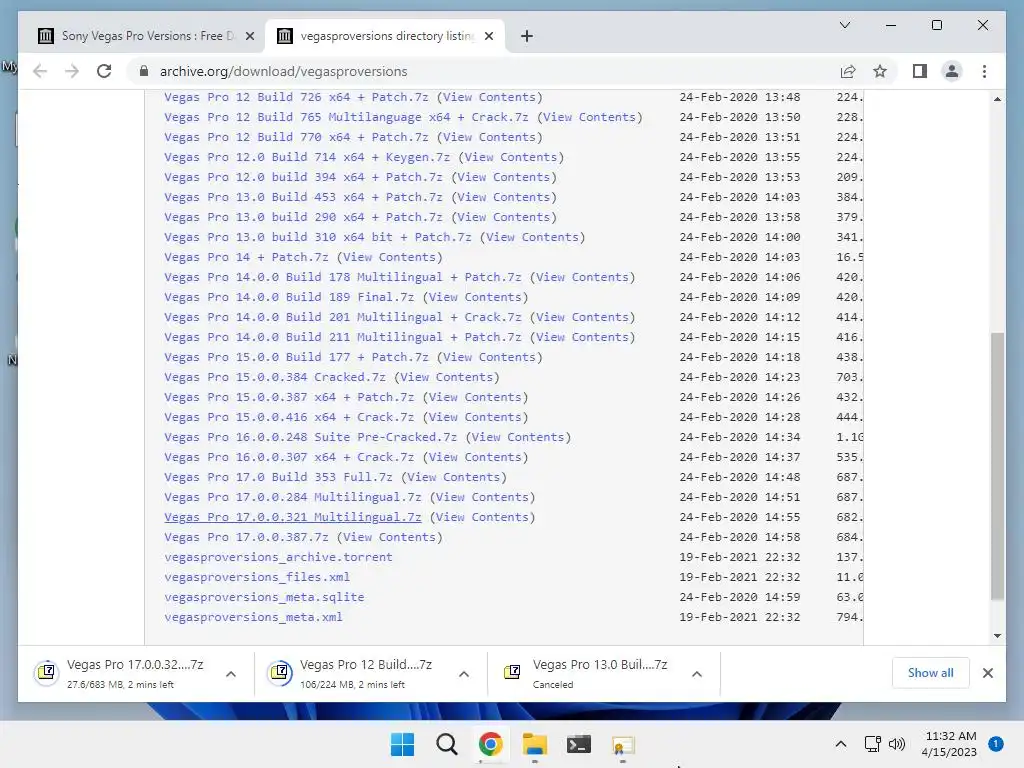Bookmark this page with the star icon
Screen dimensions: 1024x768
tap(880, 71)
